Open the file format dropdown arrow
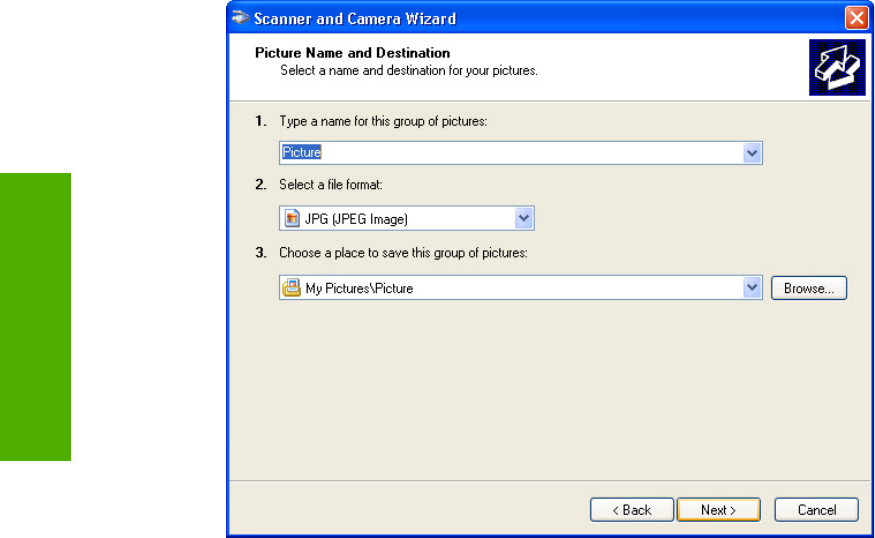The width and height of the screenshot is (875, 538). coord(524,219)
